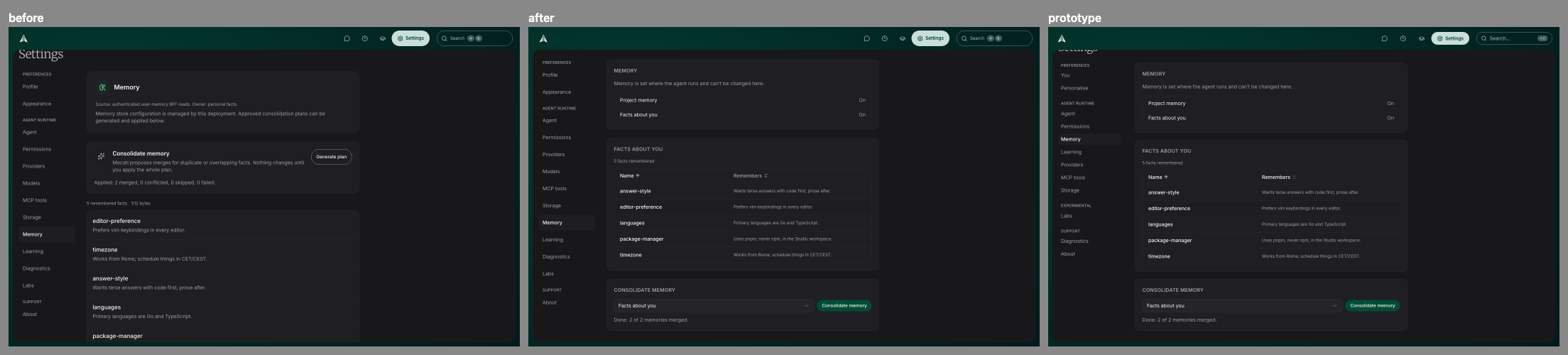Open the chat bubble icon in before panel
This screenshot has height=355, width=1568.
coord(347,38)
